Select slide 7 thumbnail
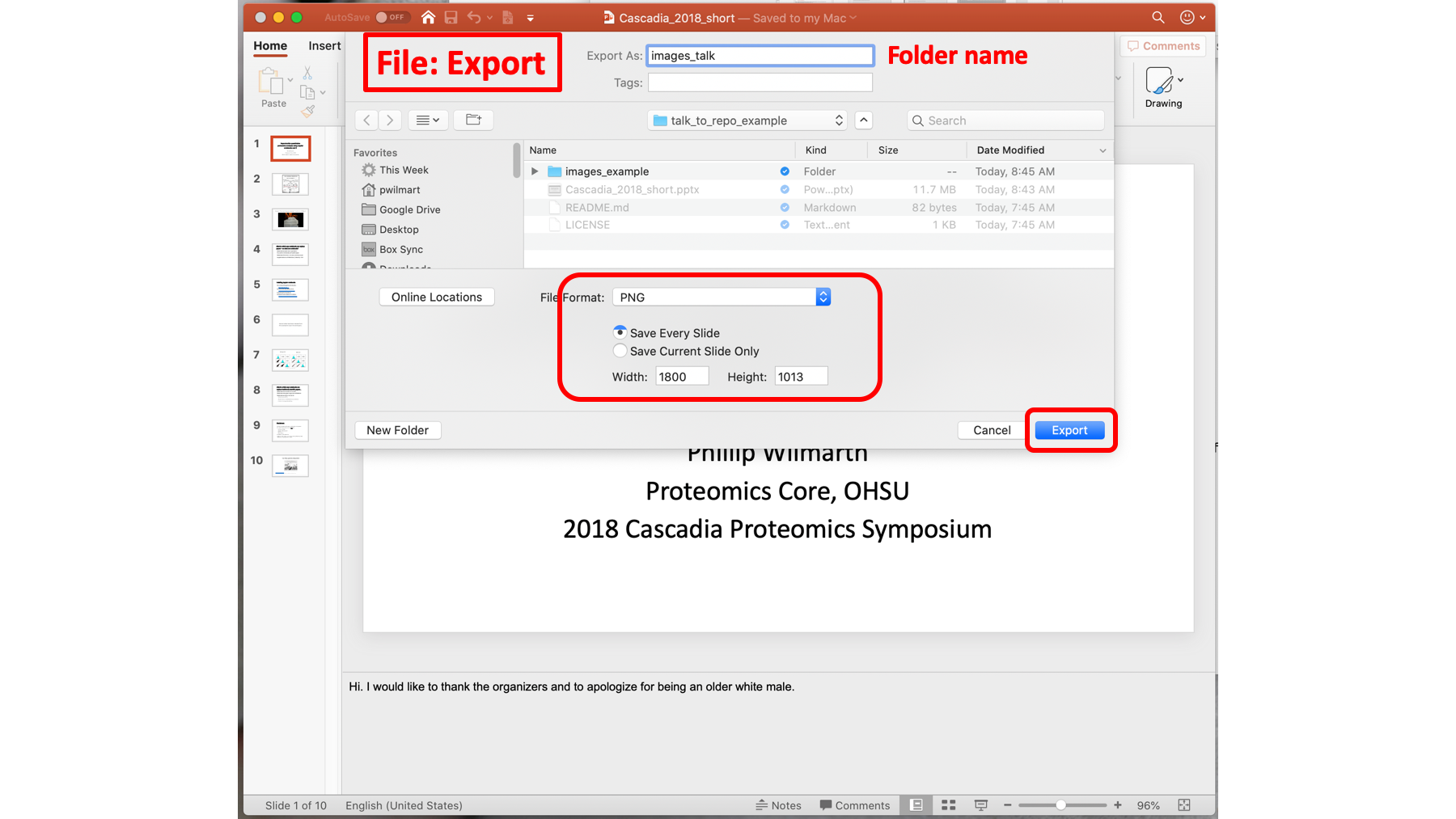1456x819 pixels. (290, 360)
